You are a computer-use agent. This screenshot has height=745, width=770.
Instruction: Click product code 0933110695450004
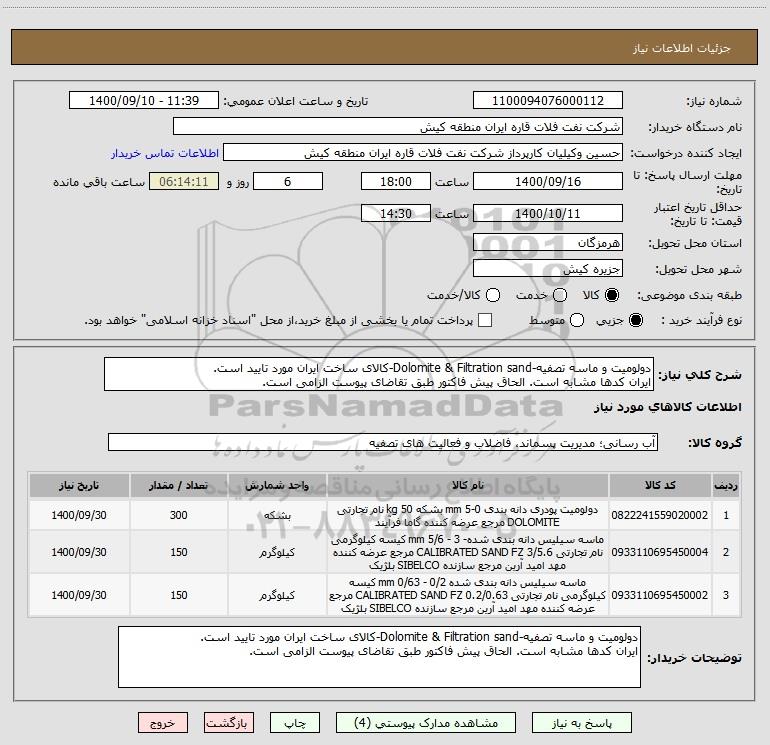(660, 552)
